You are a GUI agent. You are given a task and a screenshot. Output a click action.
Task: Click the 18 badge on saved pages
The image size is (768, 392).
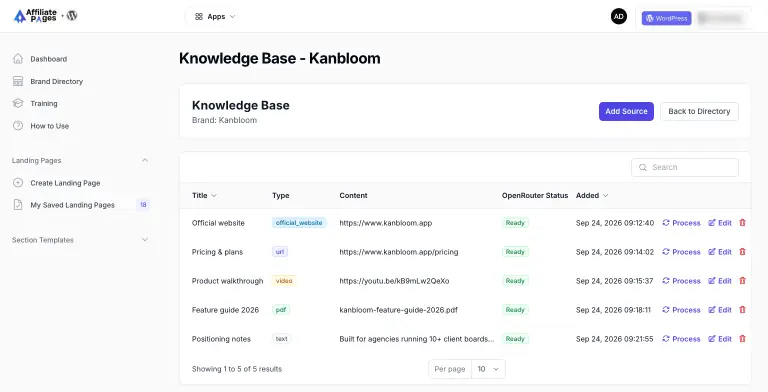[143, 205]
